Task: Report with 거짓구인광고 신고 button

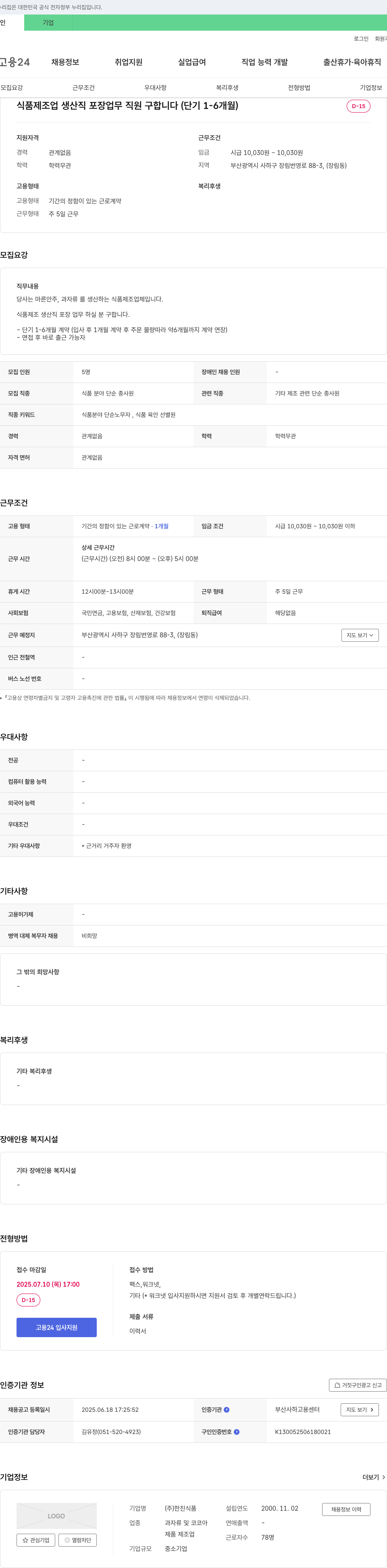Action: (358, 1386)
